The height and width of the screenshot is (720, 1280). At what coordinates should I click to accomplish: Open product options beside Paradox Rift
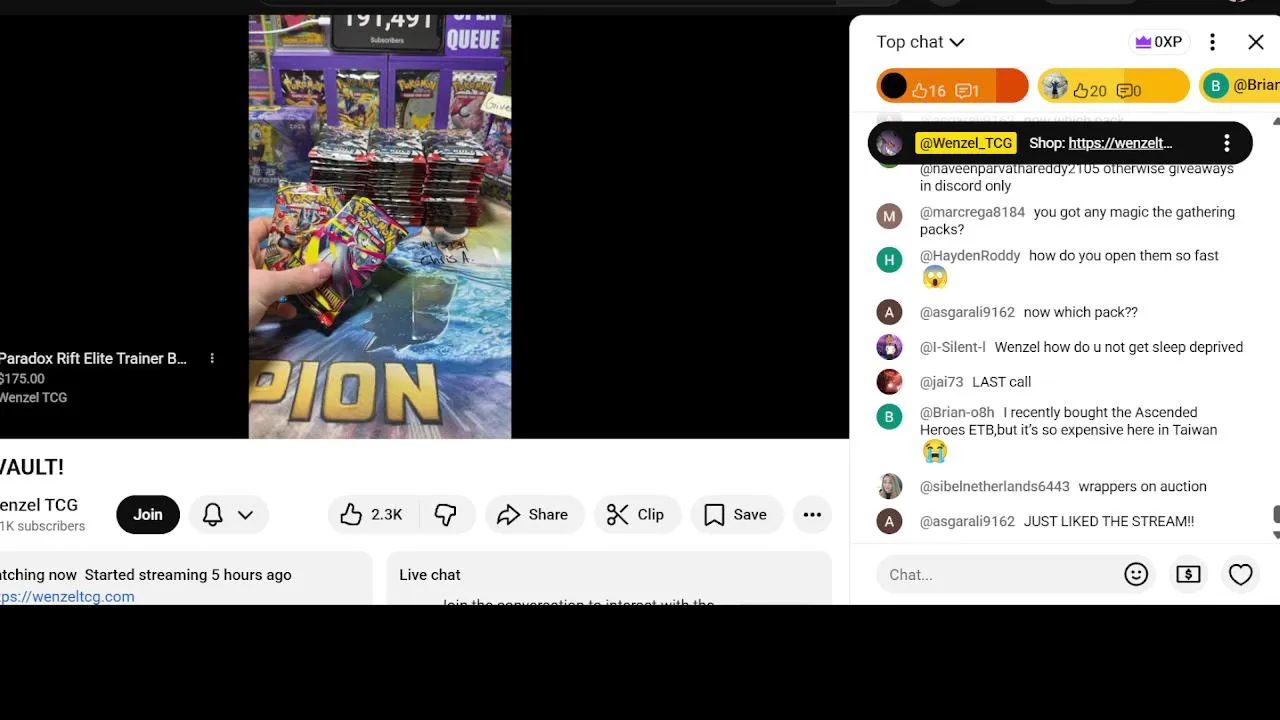click(x=212, y=358)
